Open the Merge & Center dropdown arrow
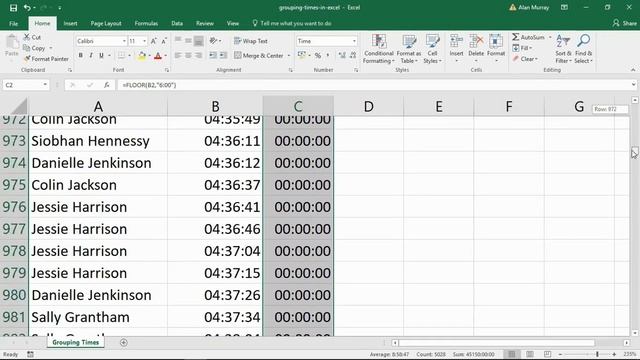This screenshot has height=360, width=640. 289,56
